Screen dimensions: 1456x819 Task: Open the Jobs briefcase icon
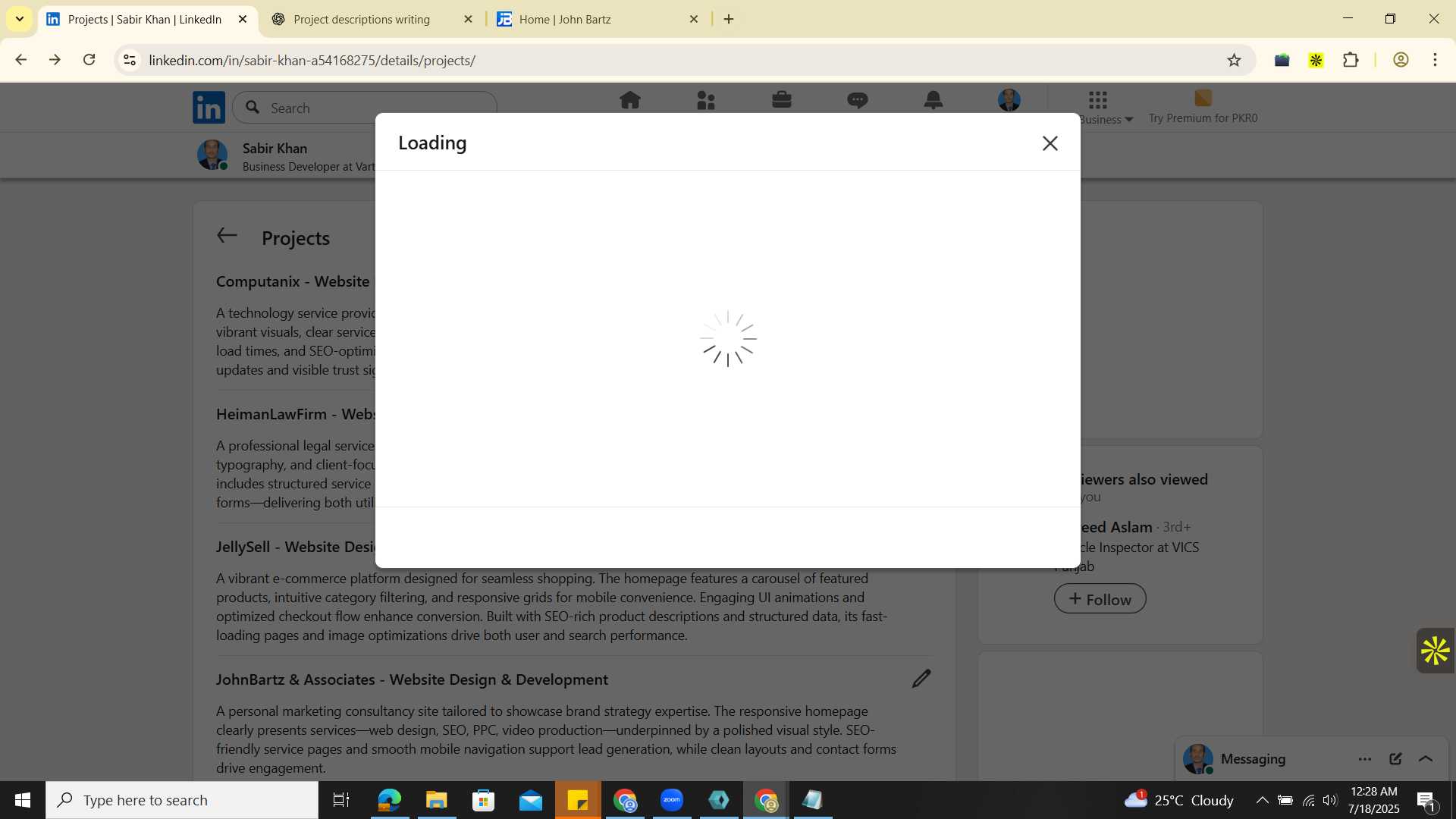pyautogui.click(x=782, y=100)
